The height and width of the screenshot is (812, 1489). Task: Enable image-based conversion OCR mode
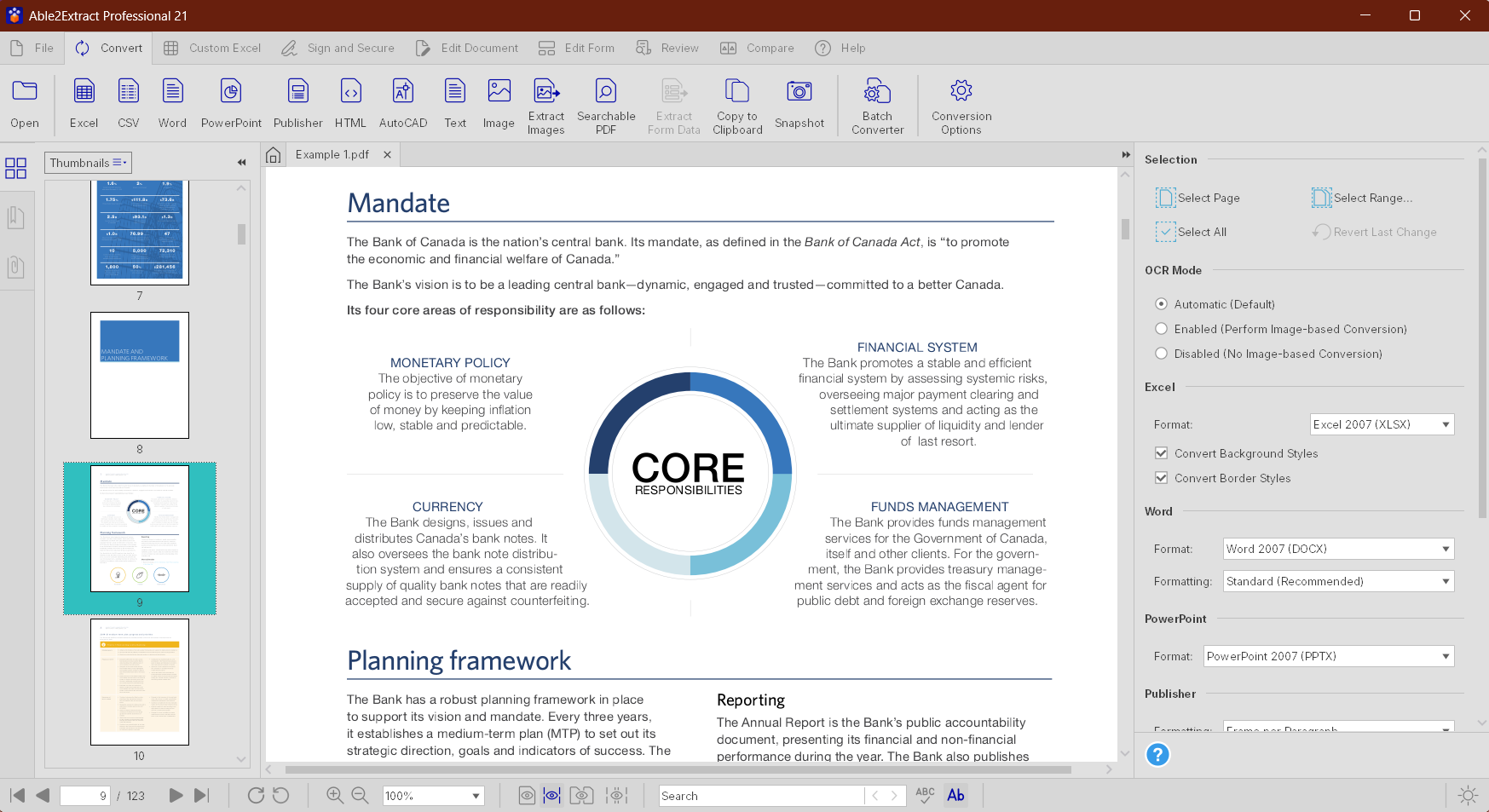(1162, 328)
